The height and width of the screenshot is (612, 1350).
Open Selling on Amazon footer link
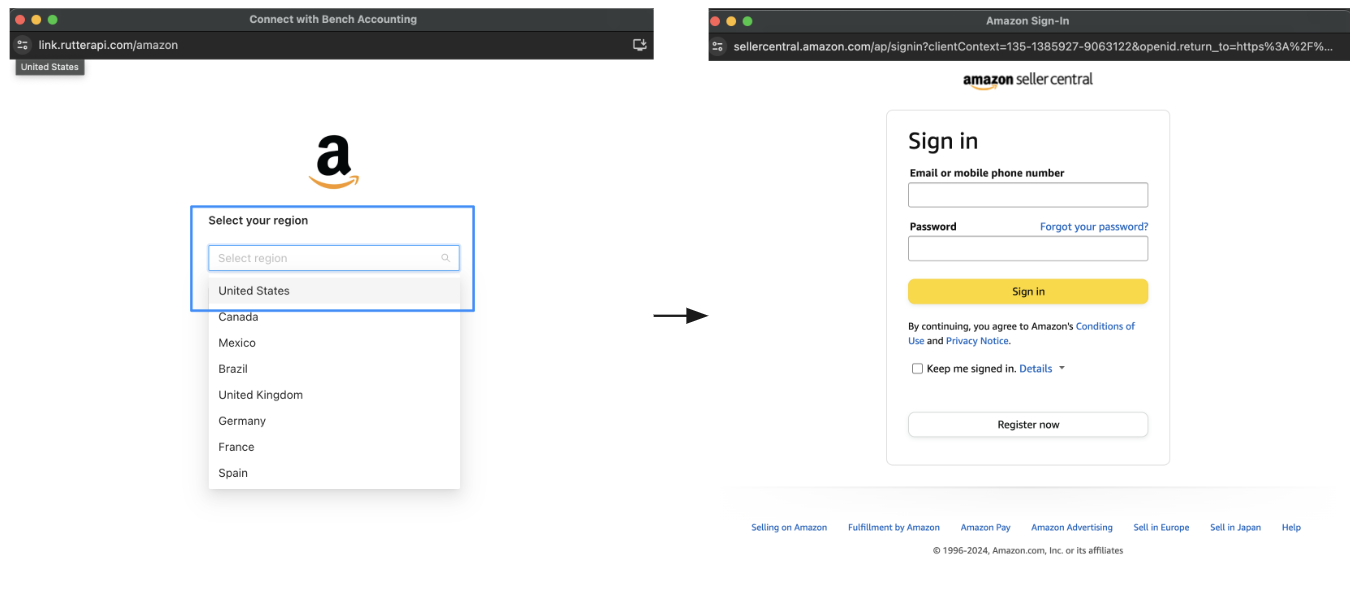coord(789,527)
